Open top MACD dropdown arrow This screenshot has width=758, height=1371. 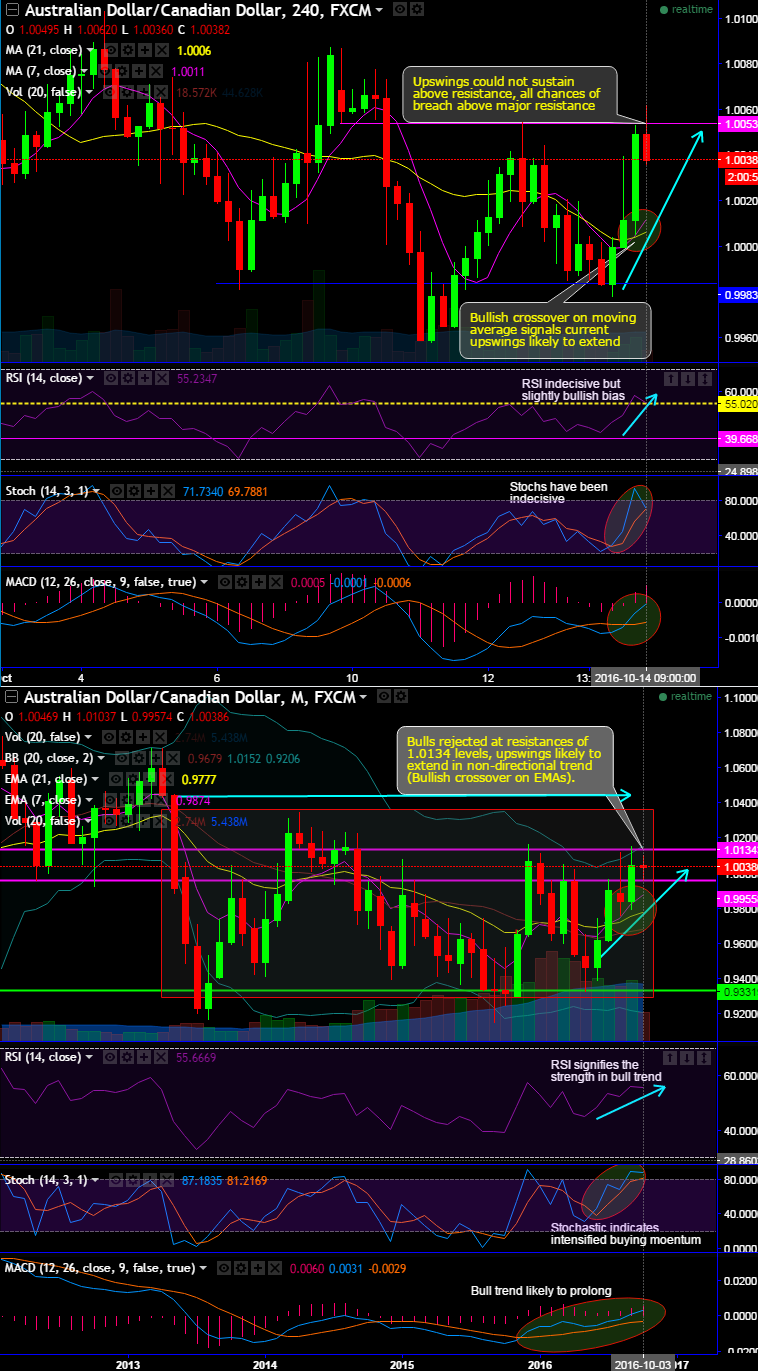pyautogui.click(x=204, y=582)
